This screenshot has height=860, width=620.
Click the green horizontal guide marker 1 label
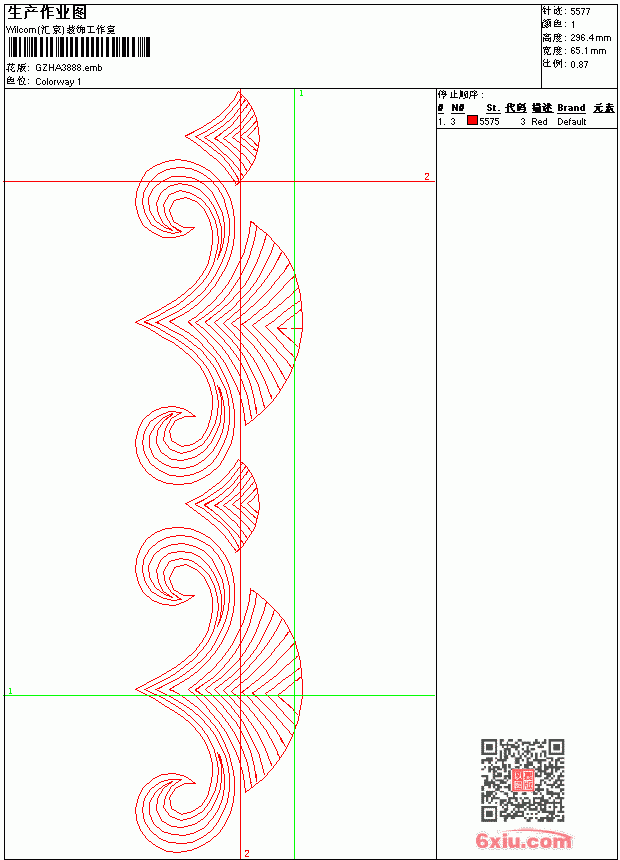coord(10,691)
